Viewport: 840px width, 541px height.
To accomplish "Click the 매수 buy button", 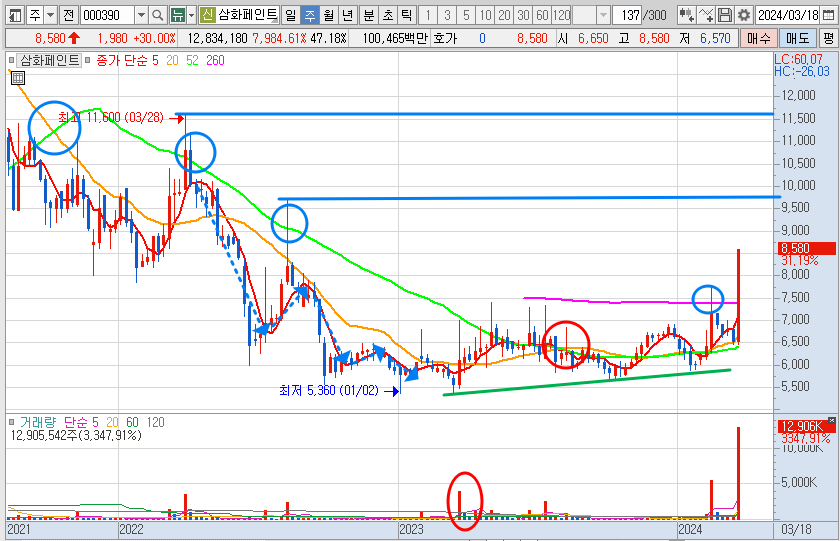I will [758, 38].
